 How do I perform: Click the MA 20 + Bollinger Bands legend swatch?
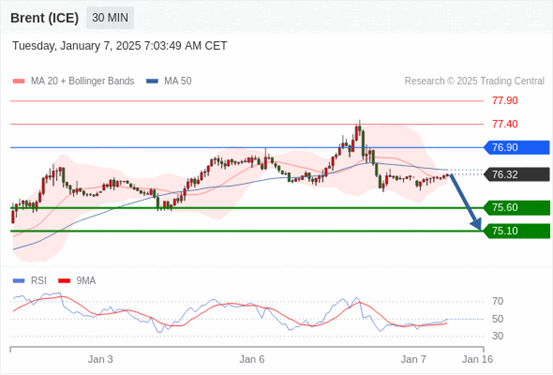click(x=19, y=81)
